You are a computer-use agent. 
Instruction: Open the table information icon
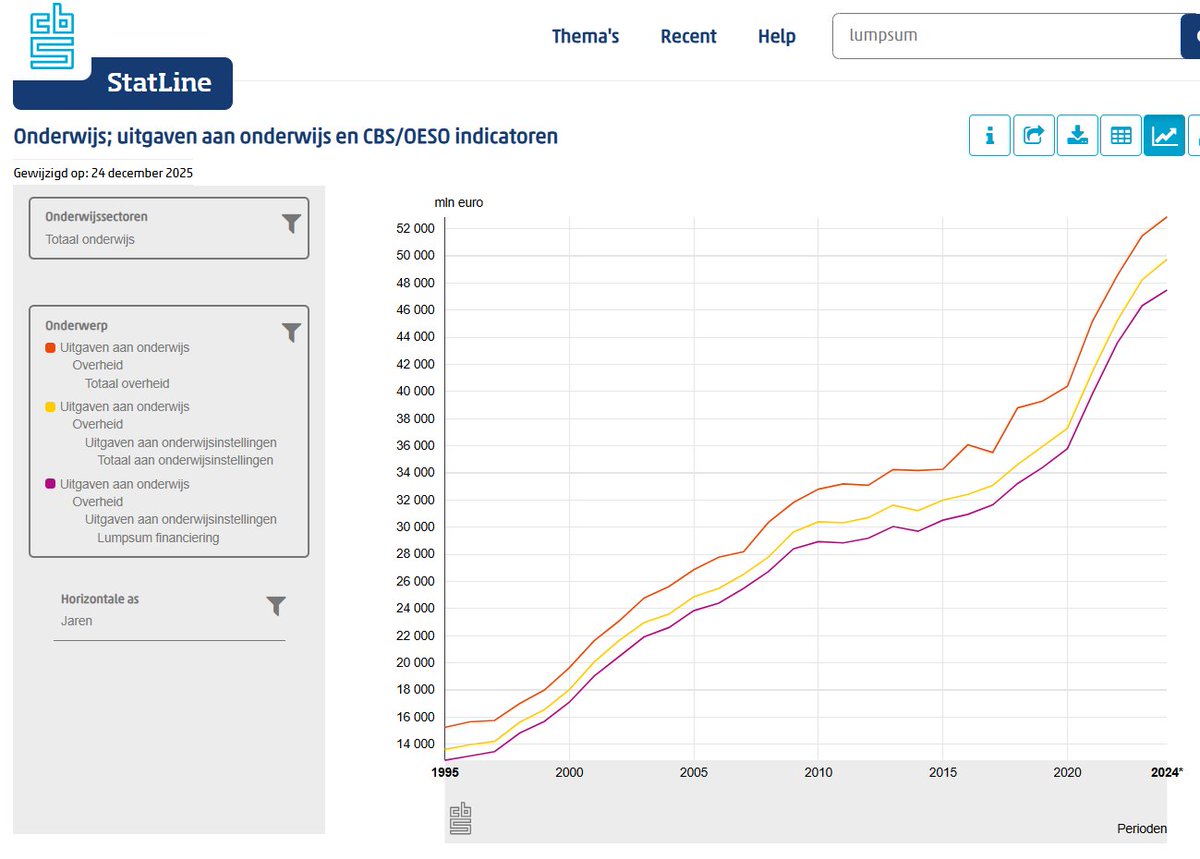(990, 135)
